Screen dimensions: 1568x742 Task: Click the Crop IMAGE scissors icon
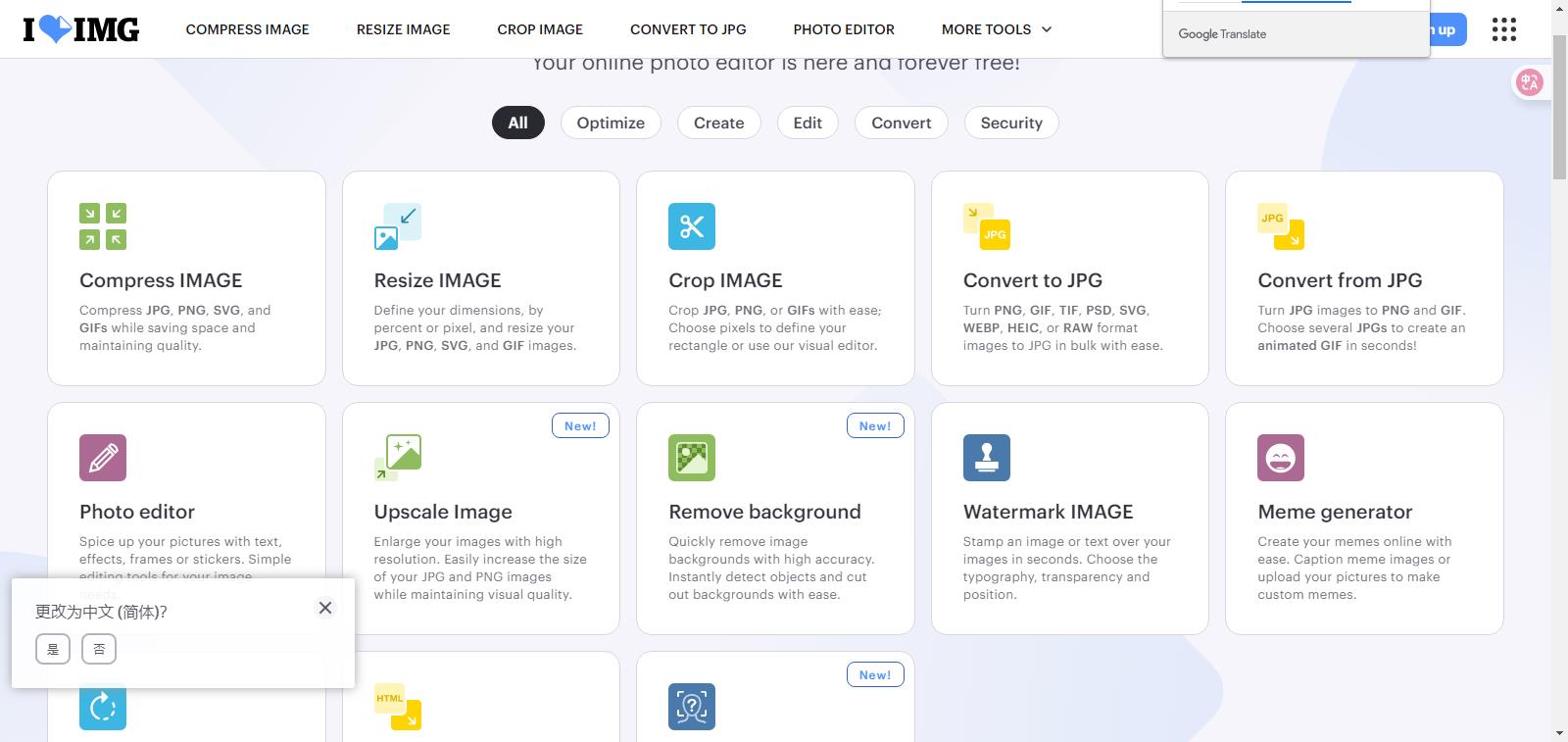pyautogui.click(x=692, y=226)
